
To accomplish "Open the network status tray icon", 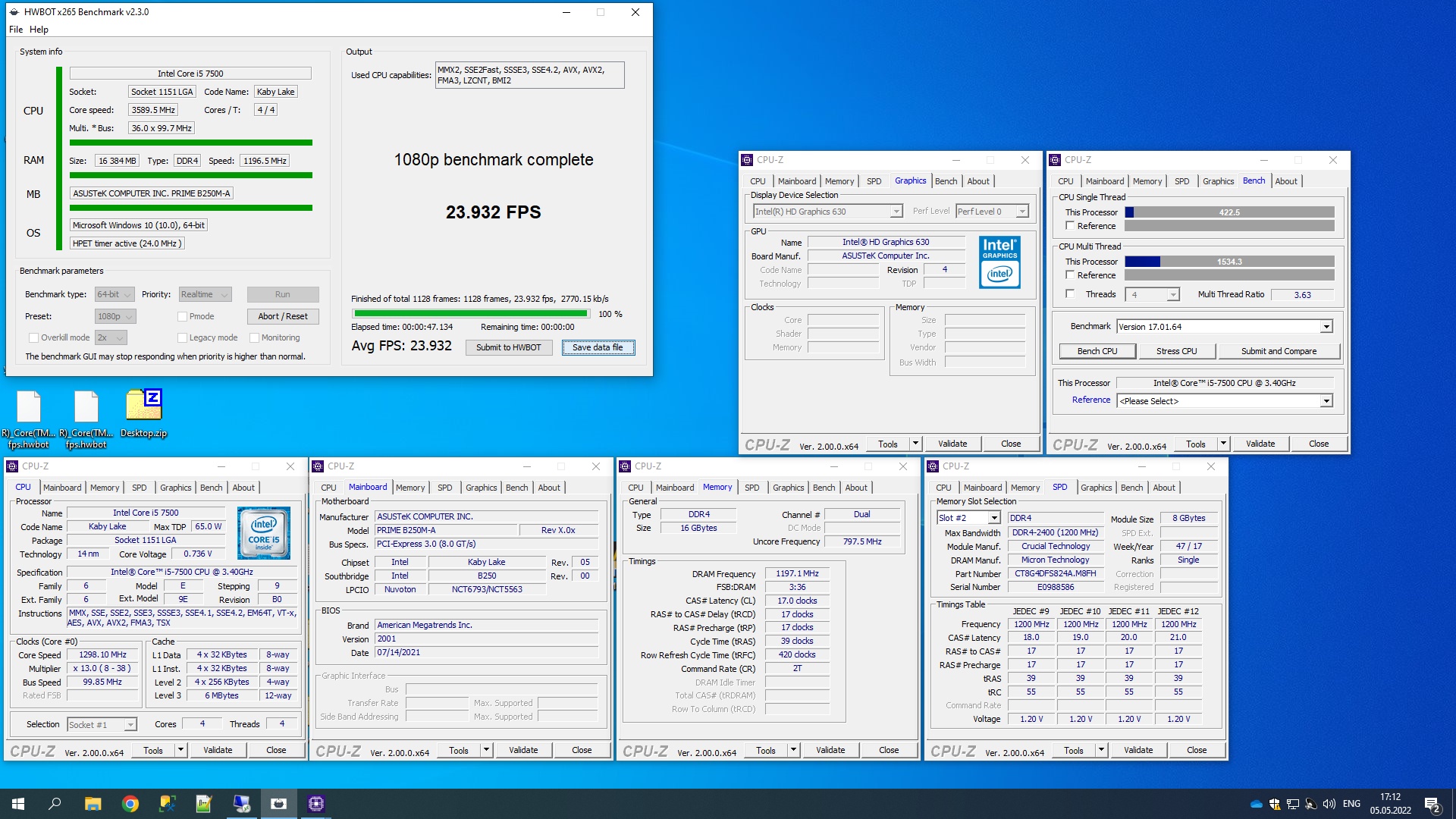I will click(1293, 804).
